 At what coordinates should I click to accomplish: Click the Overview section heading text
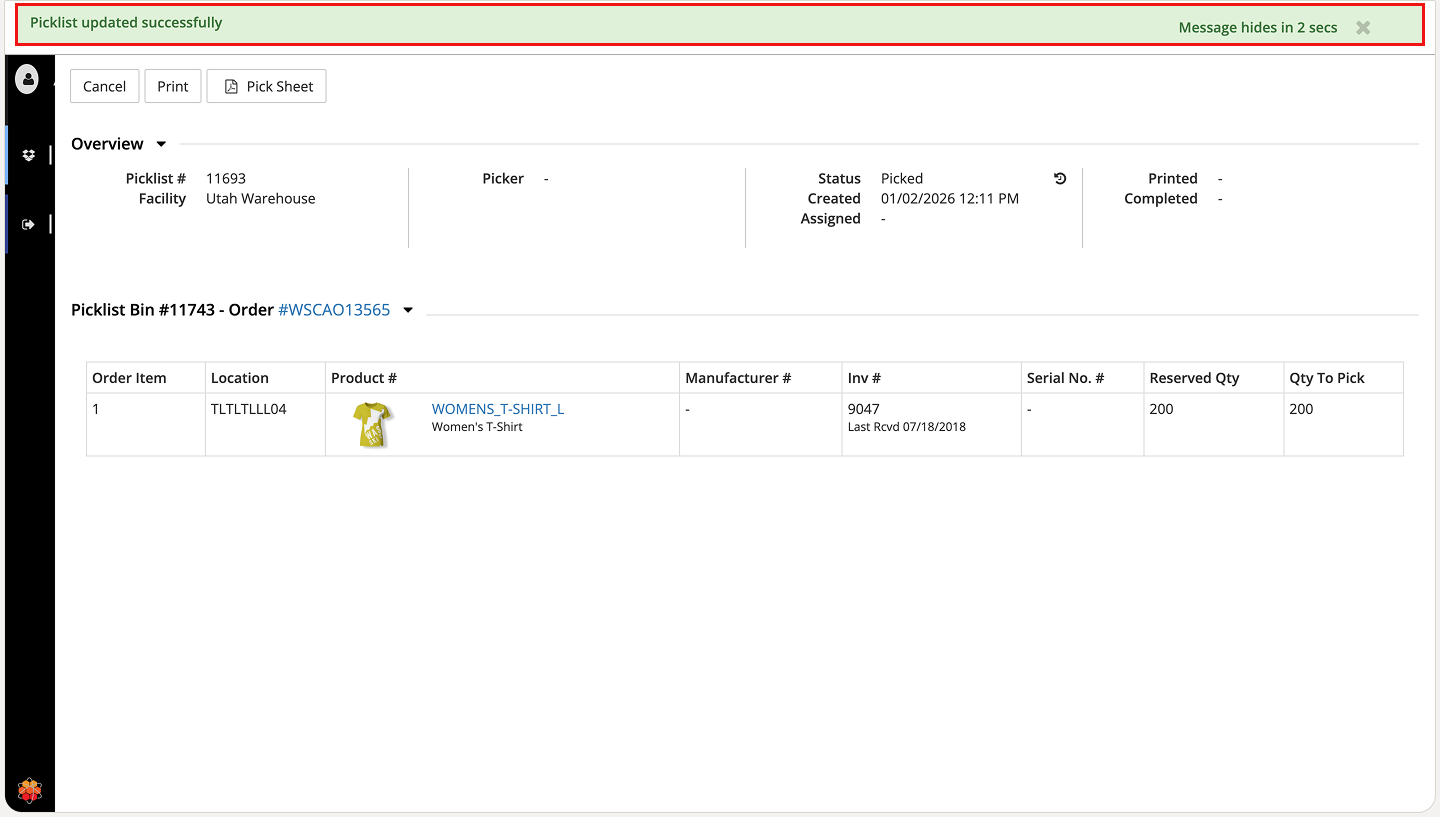[107, 144]
